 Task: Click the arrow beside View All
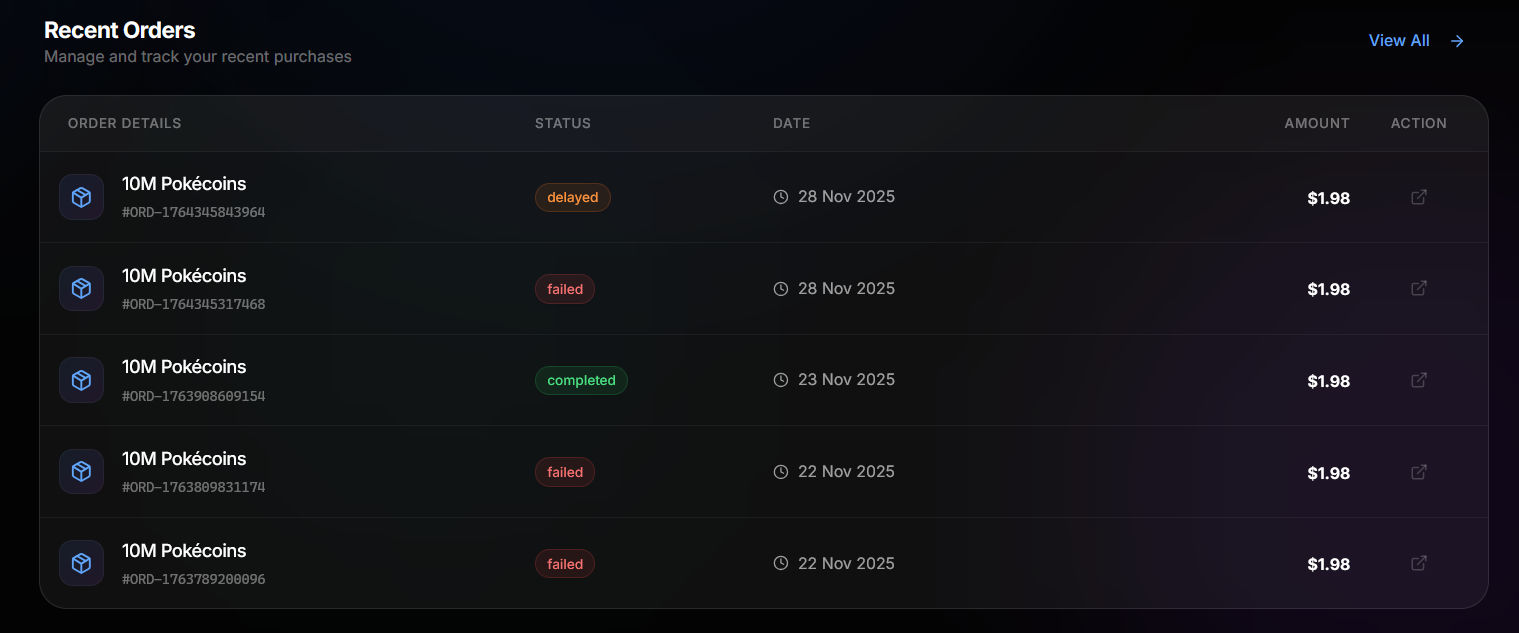[x=1457, y=41]
